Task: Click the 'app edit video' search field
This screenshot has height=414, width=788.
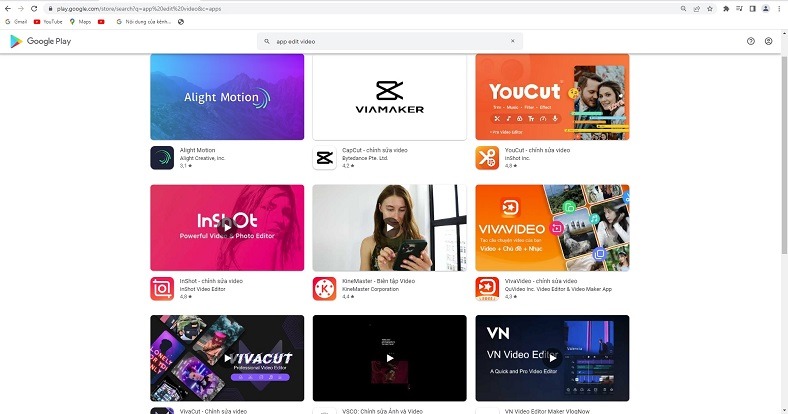Action: [389, 41]
